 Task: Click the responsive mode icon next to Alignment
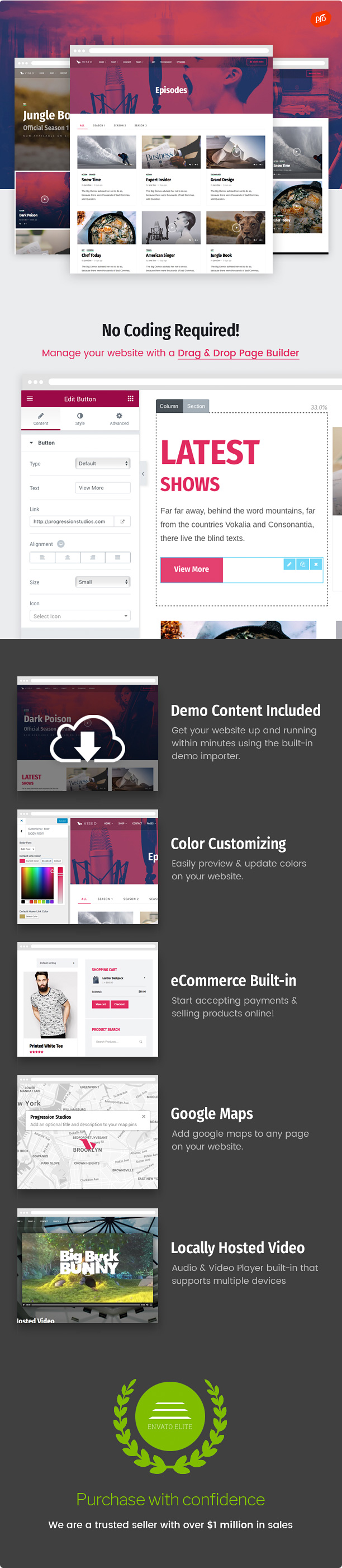click(61, 544)
